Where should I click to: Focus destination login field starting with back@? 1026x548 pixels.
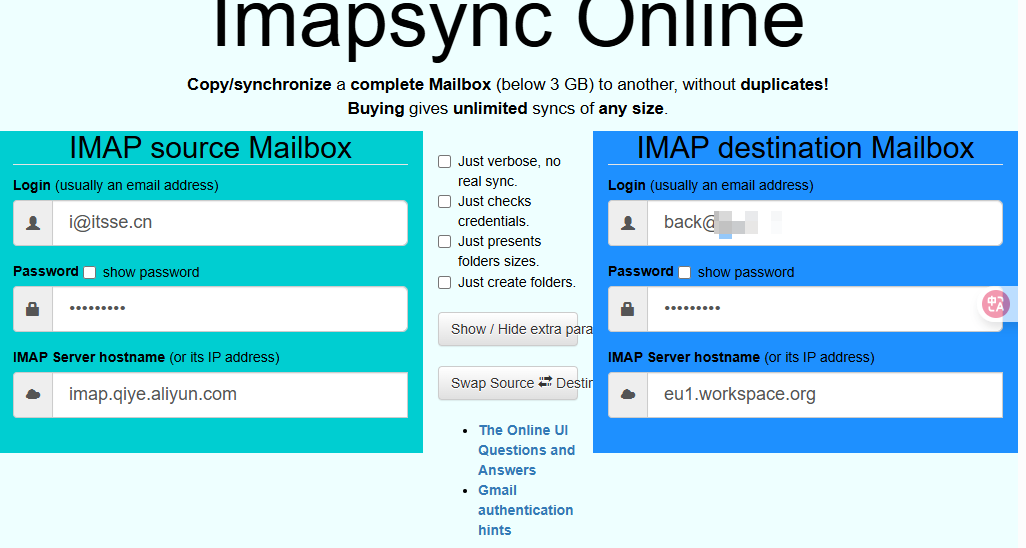pos(824,223)
